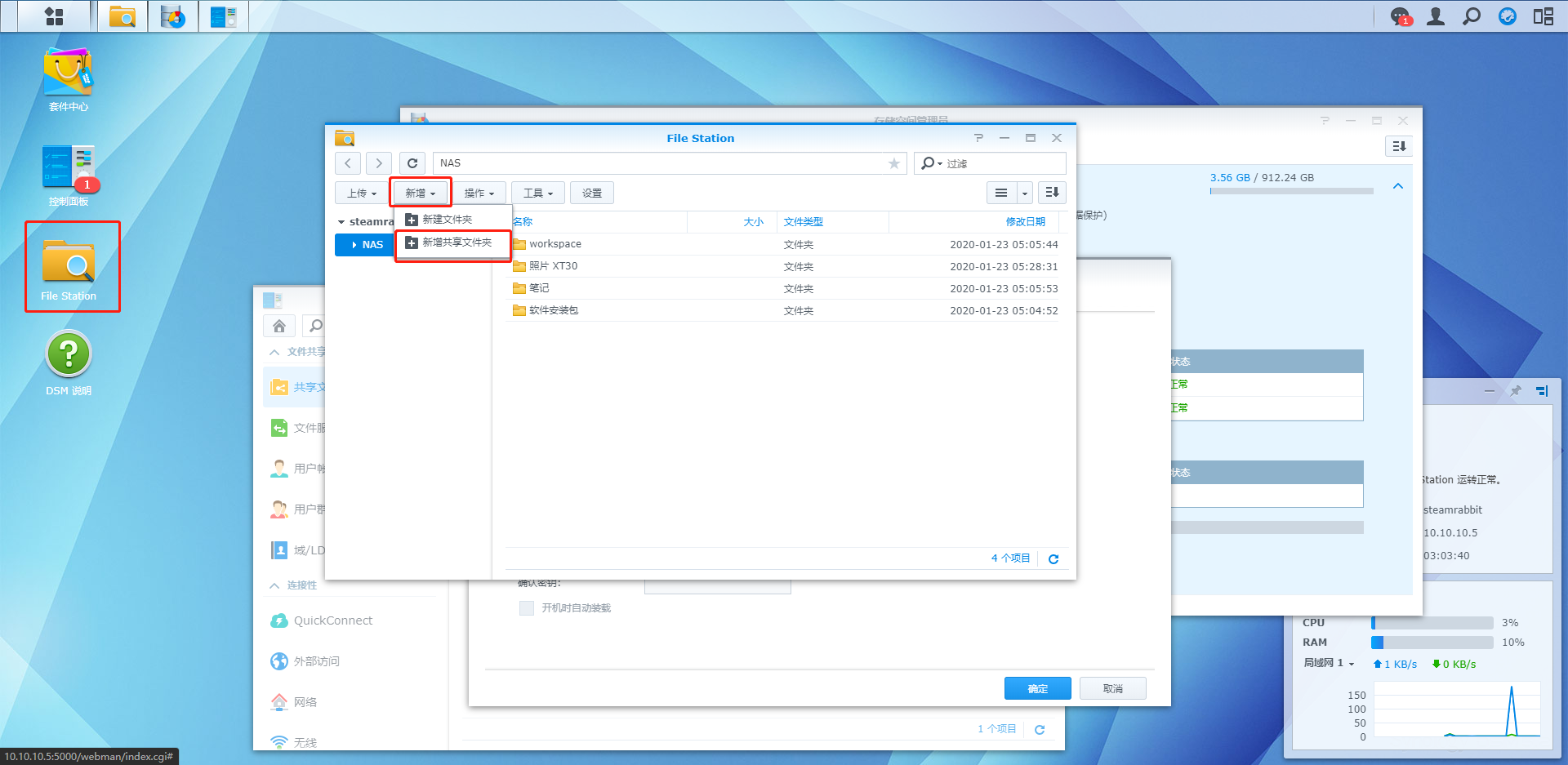Collapse the storage volume details chevron
Image resolution: width=1568 pixels, height=765 pixels.
point(1398,186)
